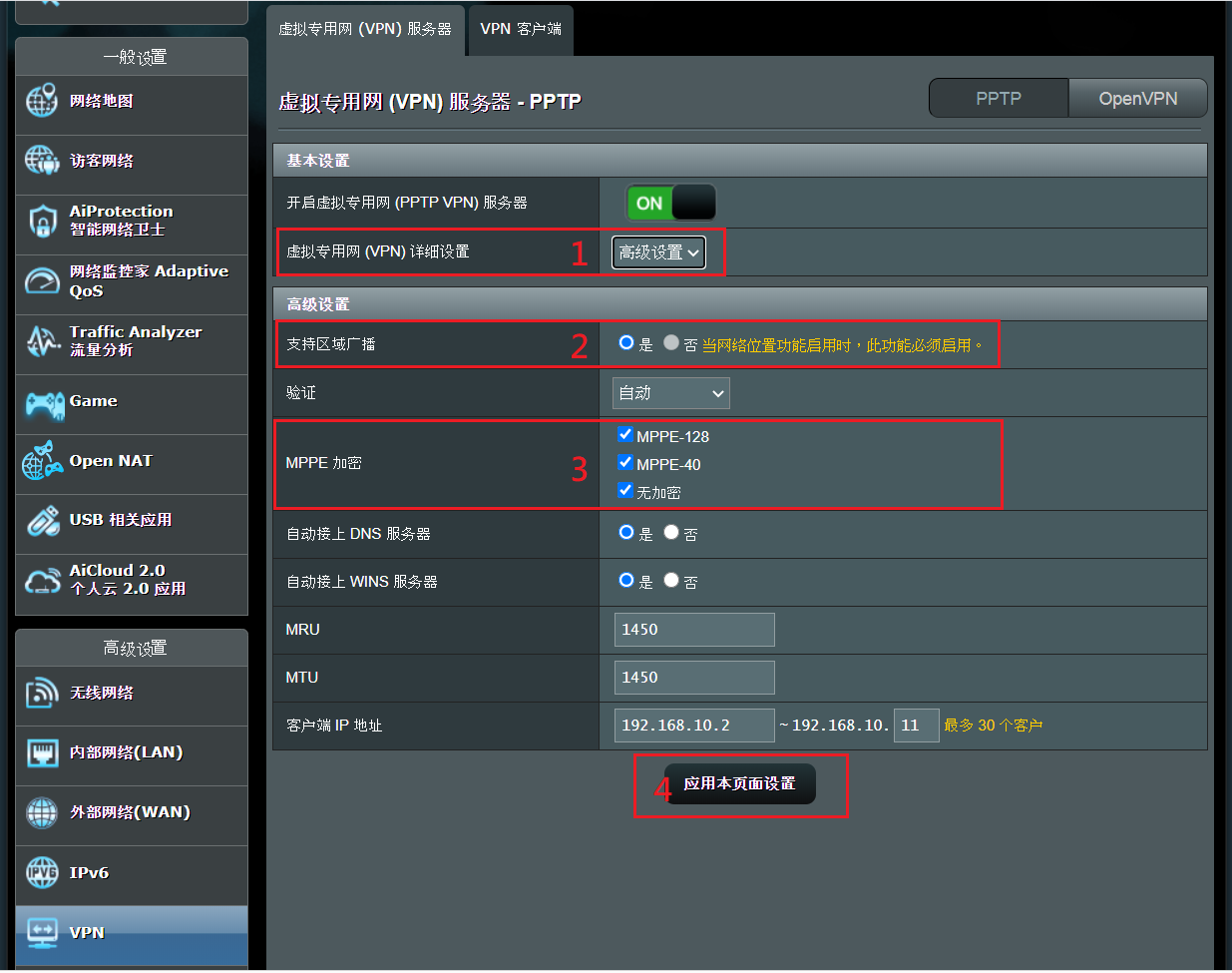Select the OpenVPN mode tab
Image resolution: width=1232 pixels, height=973 pixels.
point(1138,98)
